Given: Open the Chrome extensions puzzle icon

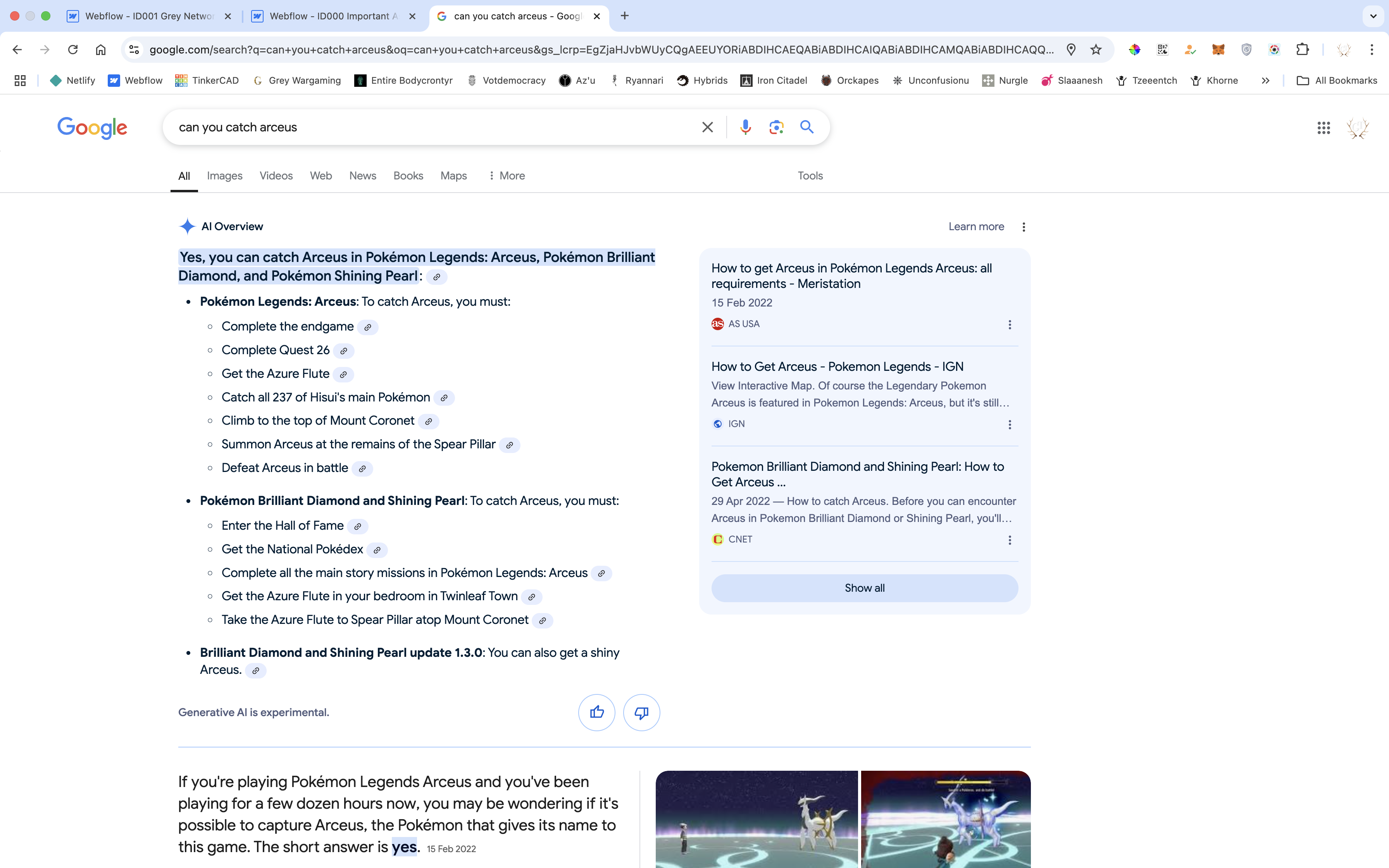Looking at the screenshot, I should (1302, 49).
